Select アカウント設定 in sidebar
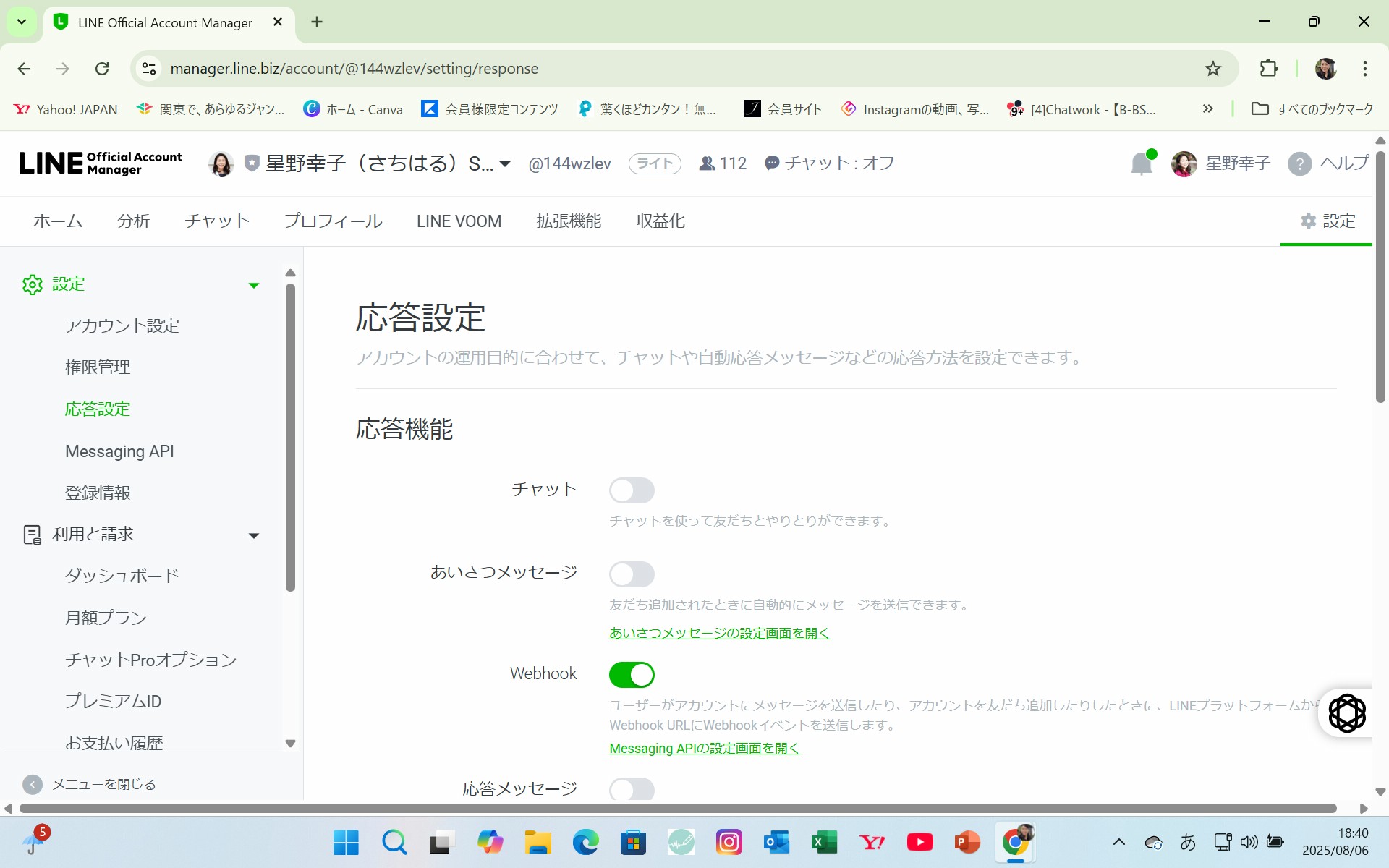 point(122,326)
